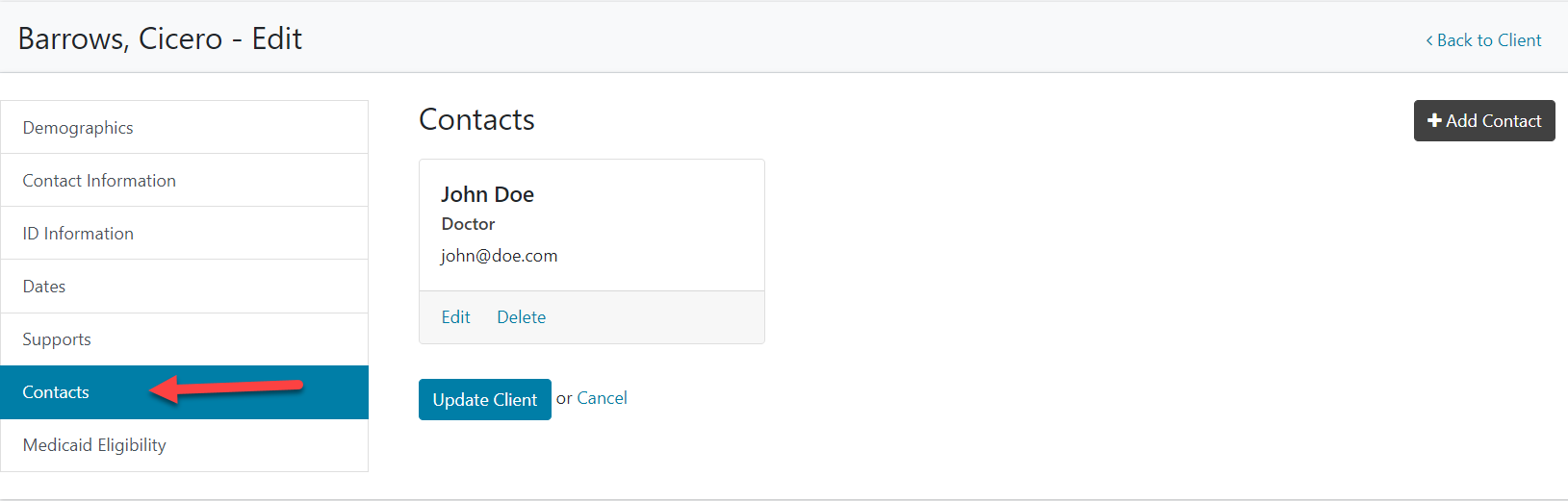Switch to Contact Information section

coord(99,181)
